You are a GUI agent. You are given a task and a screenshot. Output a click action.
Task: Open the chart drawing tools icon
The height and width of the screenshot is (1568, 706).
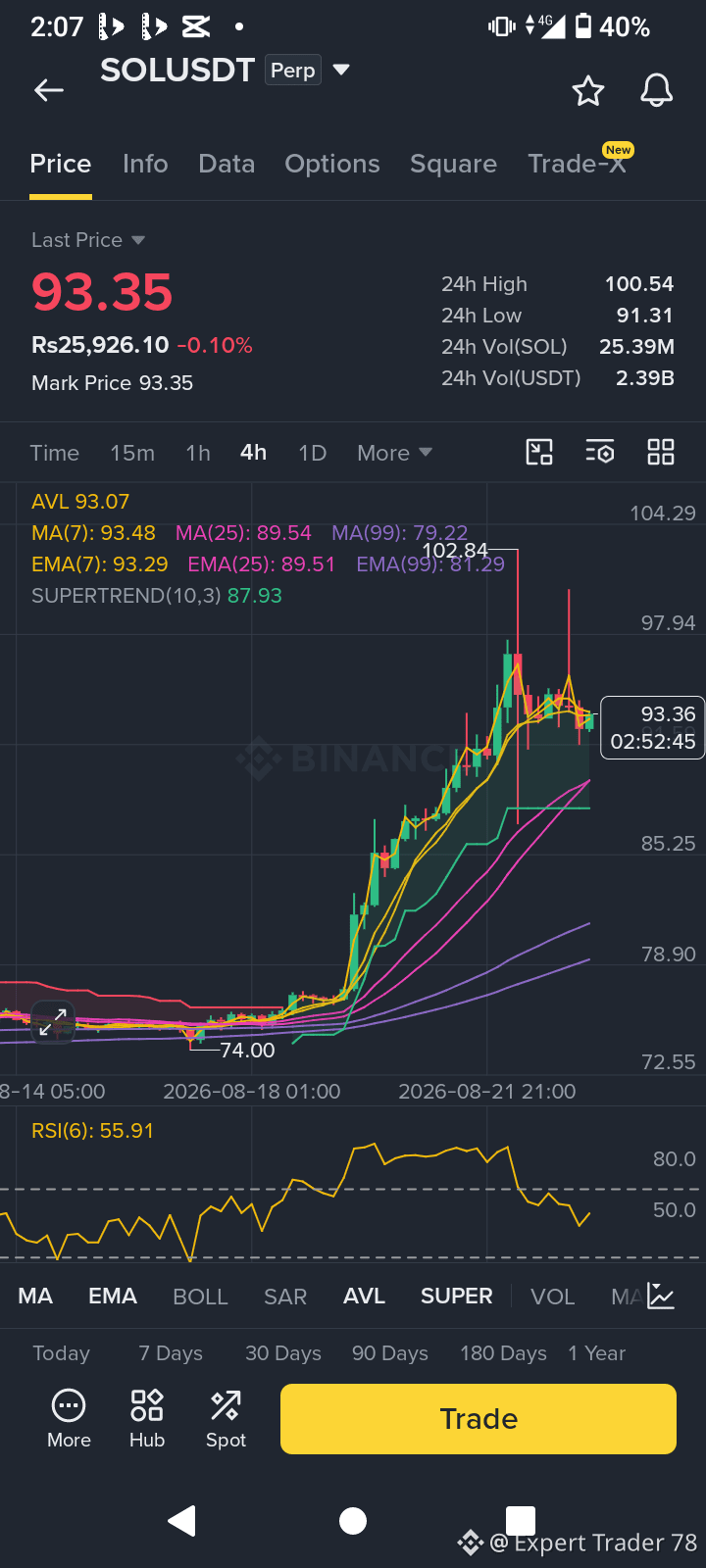[x=539, y=452]
